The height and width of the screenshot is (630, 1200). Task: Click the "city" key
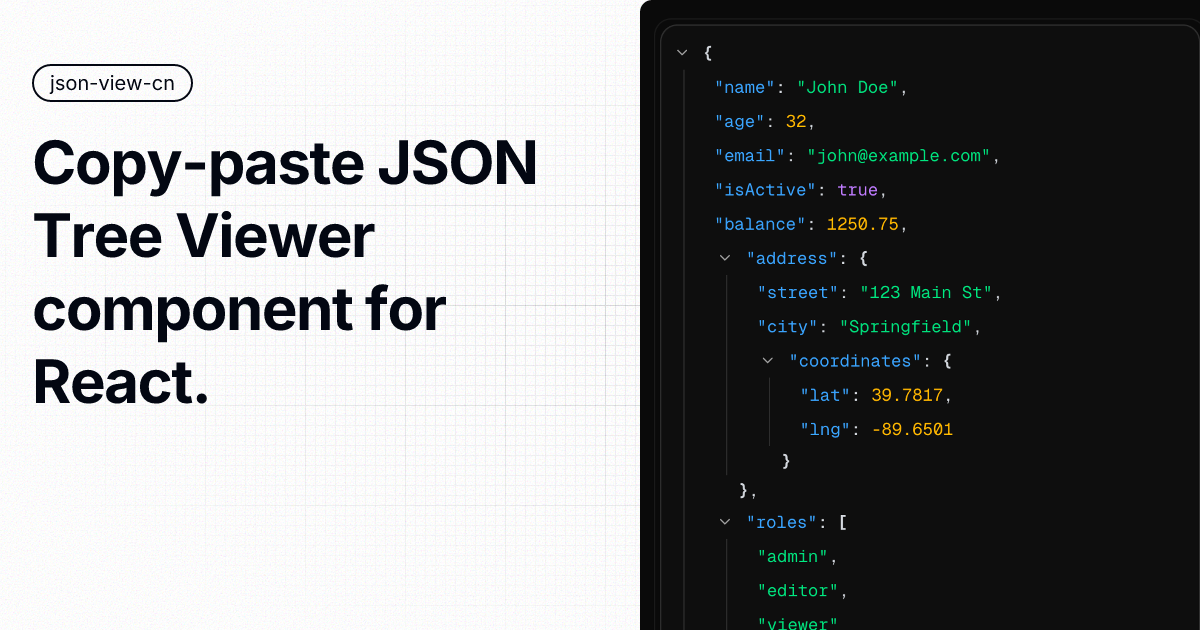coord(788,326)
